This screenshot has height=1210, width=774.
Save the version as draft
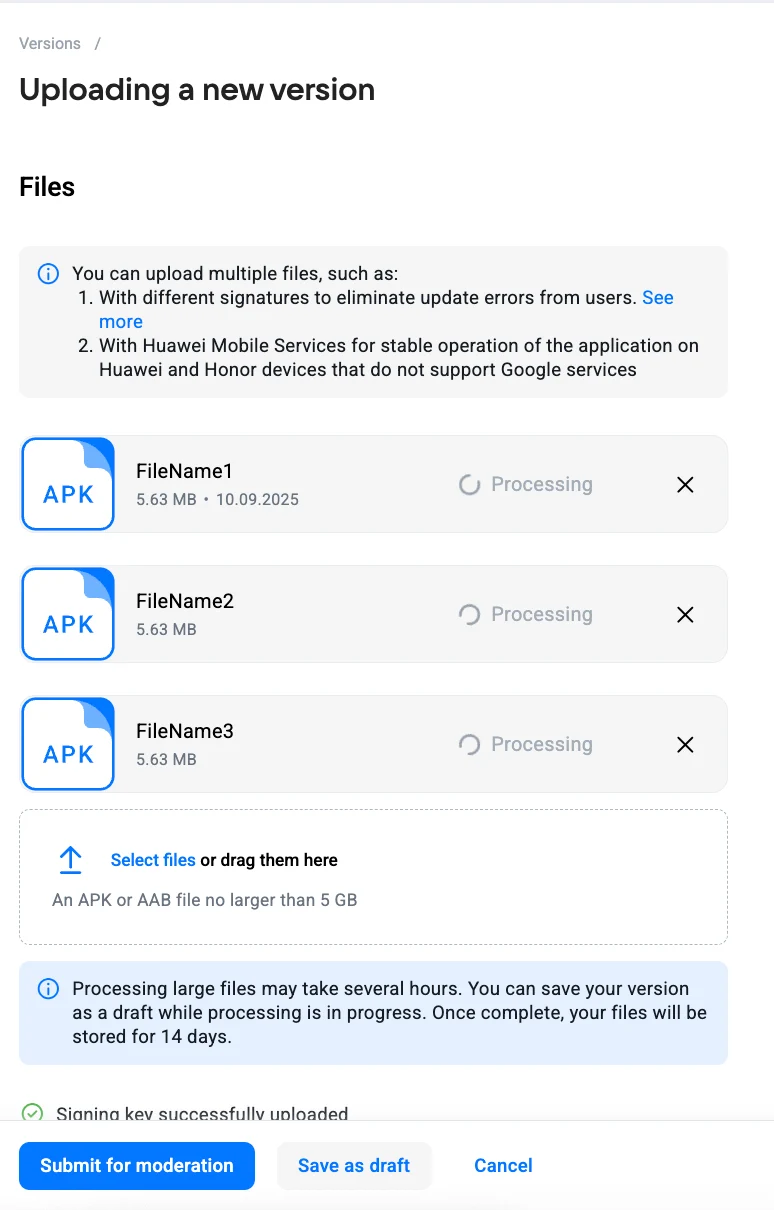coord(354,1166)
